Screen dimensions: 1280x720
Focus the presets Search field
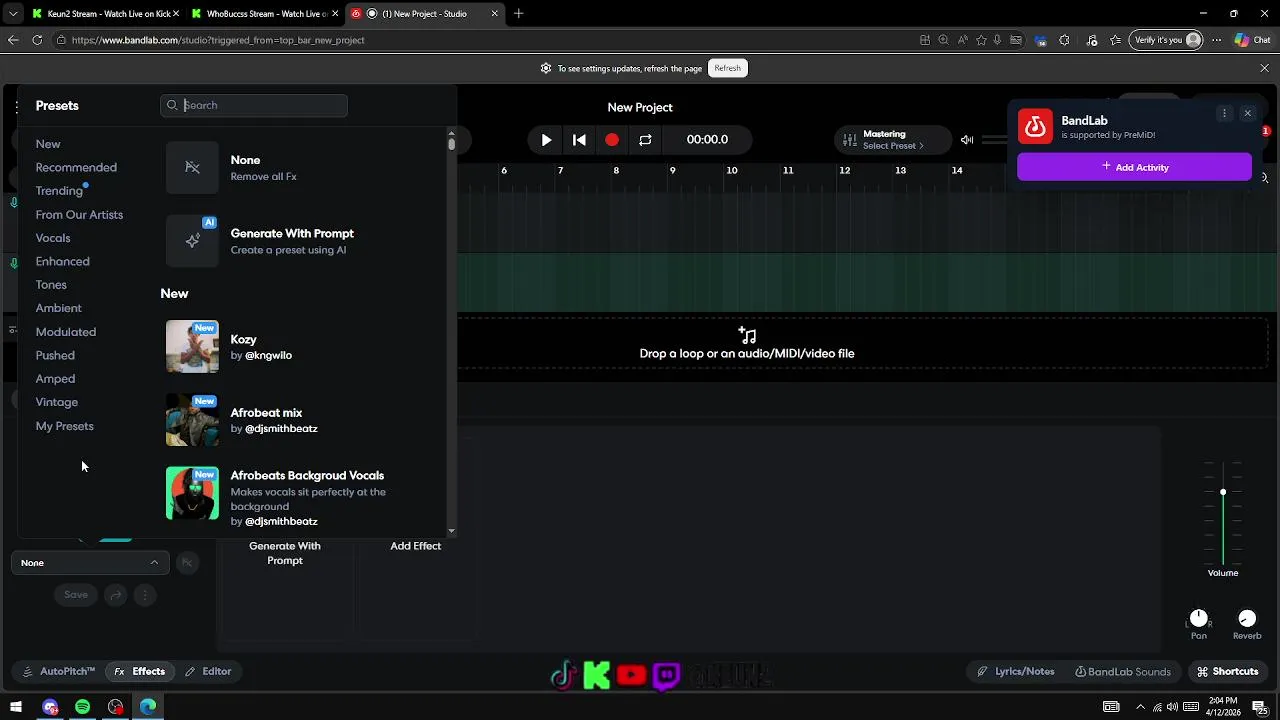click(x=254, y=105)
